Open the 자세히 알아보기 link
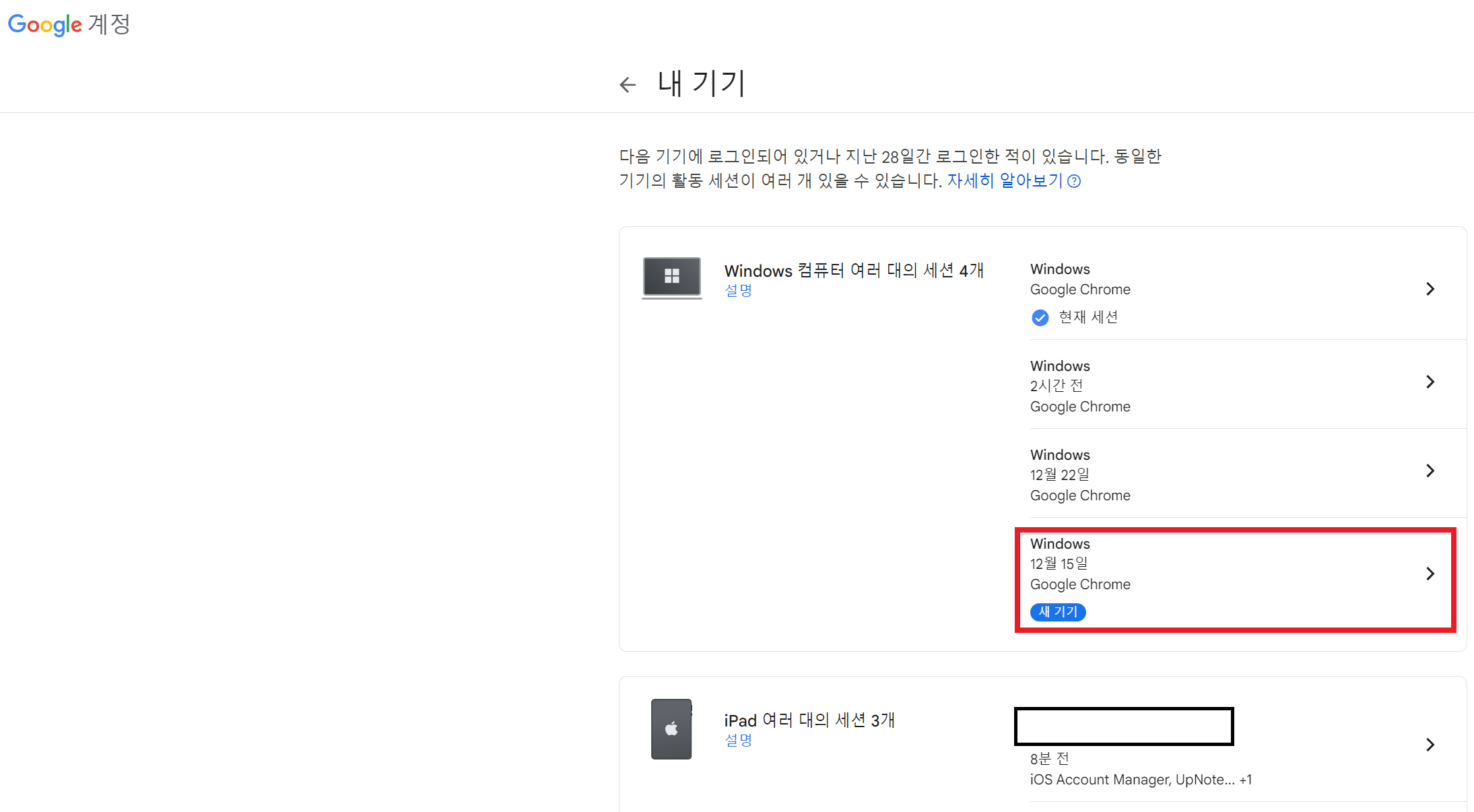This screenshot has height=812, width=1474. coord(1004,180)
